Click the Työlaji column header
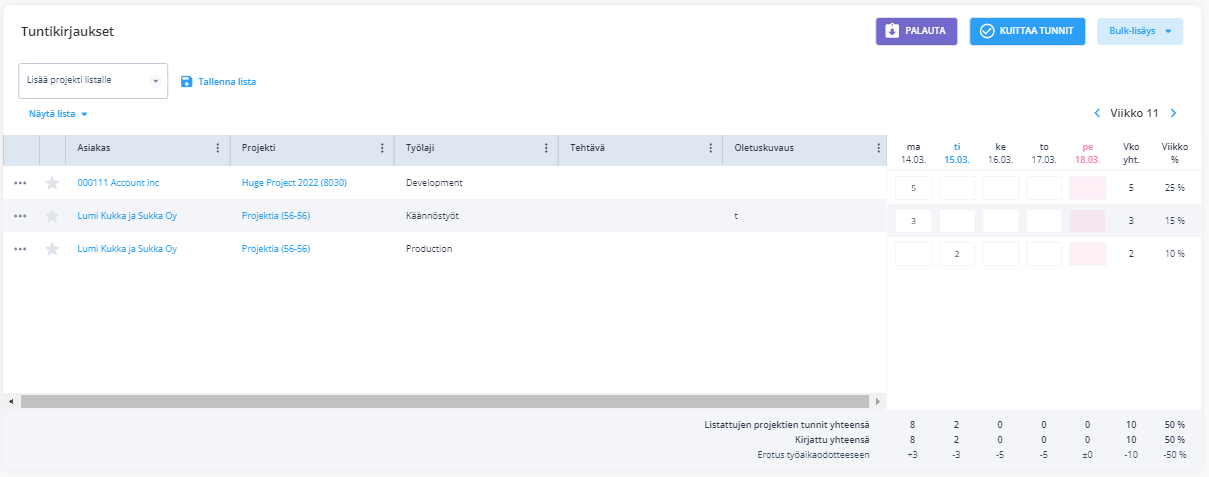Image resolution: width=1209 pixels, height=477 pixels. tap(476, 148)
